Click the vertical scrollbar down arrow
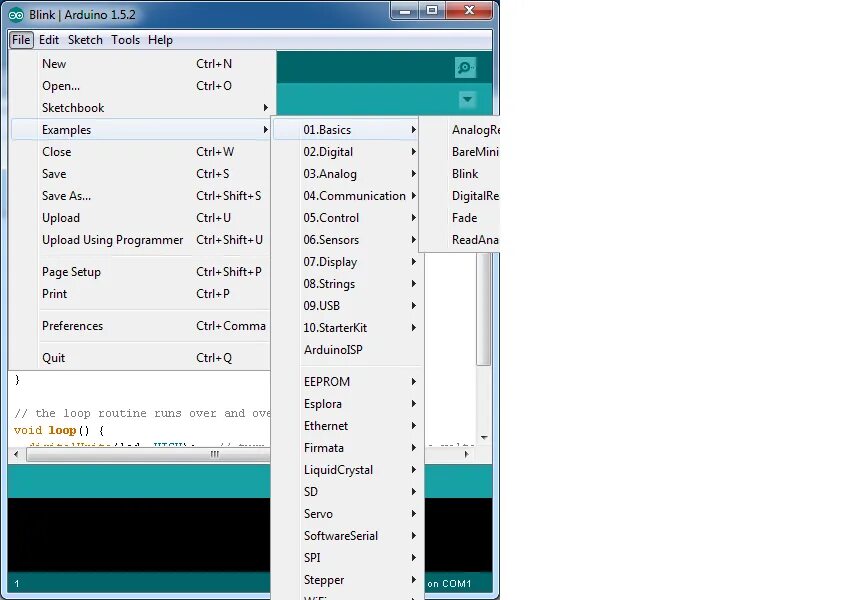 point(484,437)
